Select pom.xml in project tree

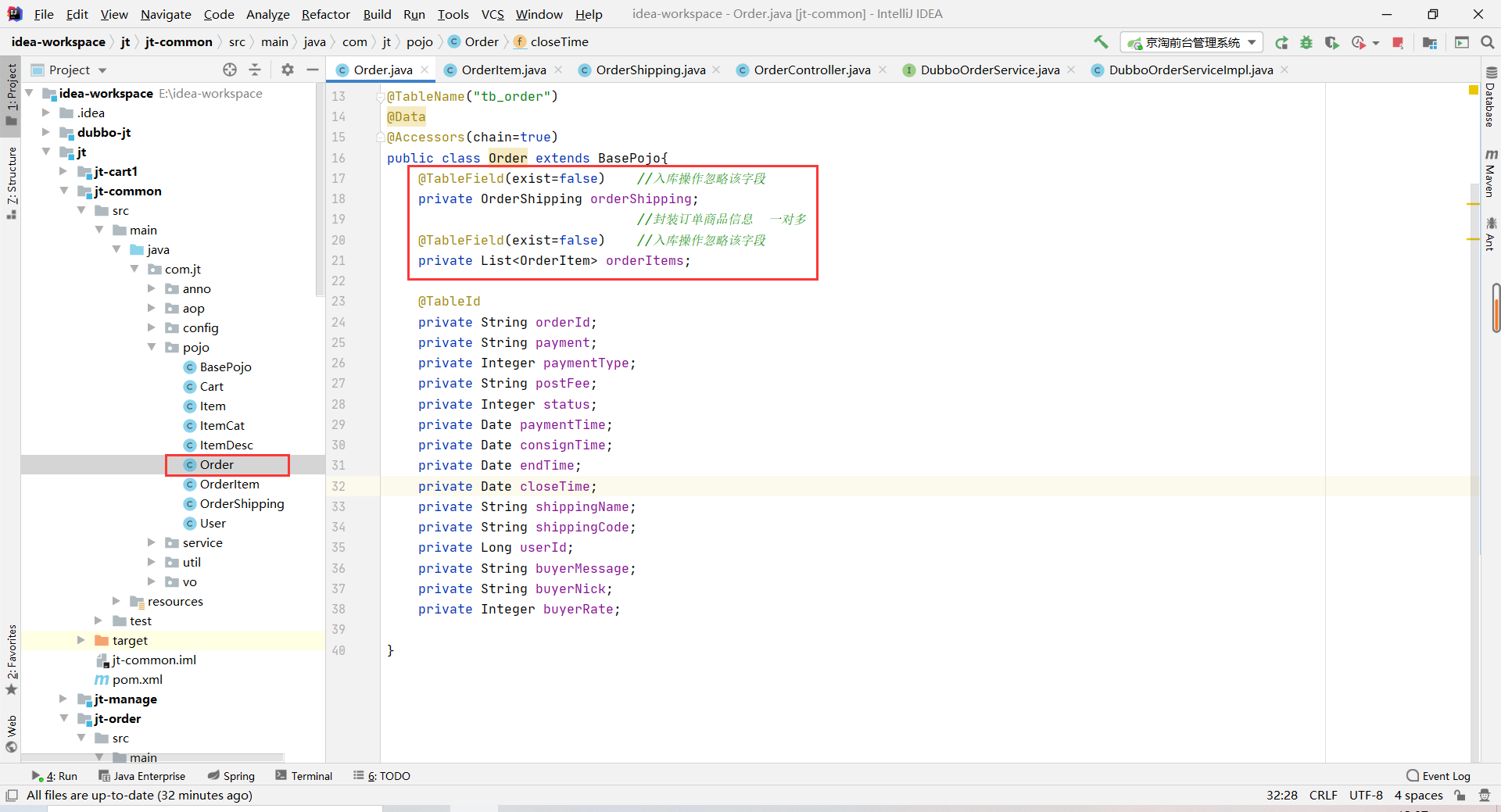click(137, 679)
